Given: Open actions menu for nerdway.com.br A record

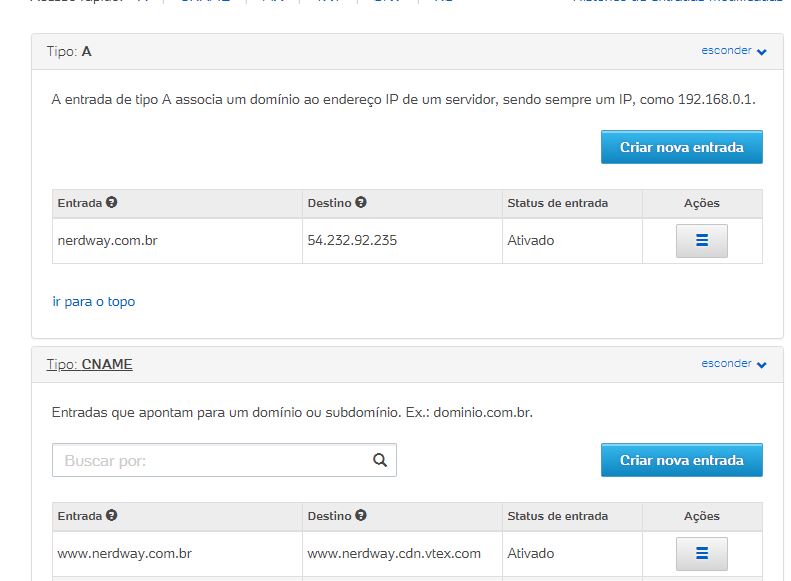Looking at the screenshot, I should pos(701,241).
